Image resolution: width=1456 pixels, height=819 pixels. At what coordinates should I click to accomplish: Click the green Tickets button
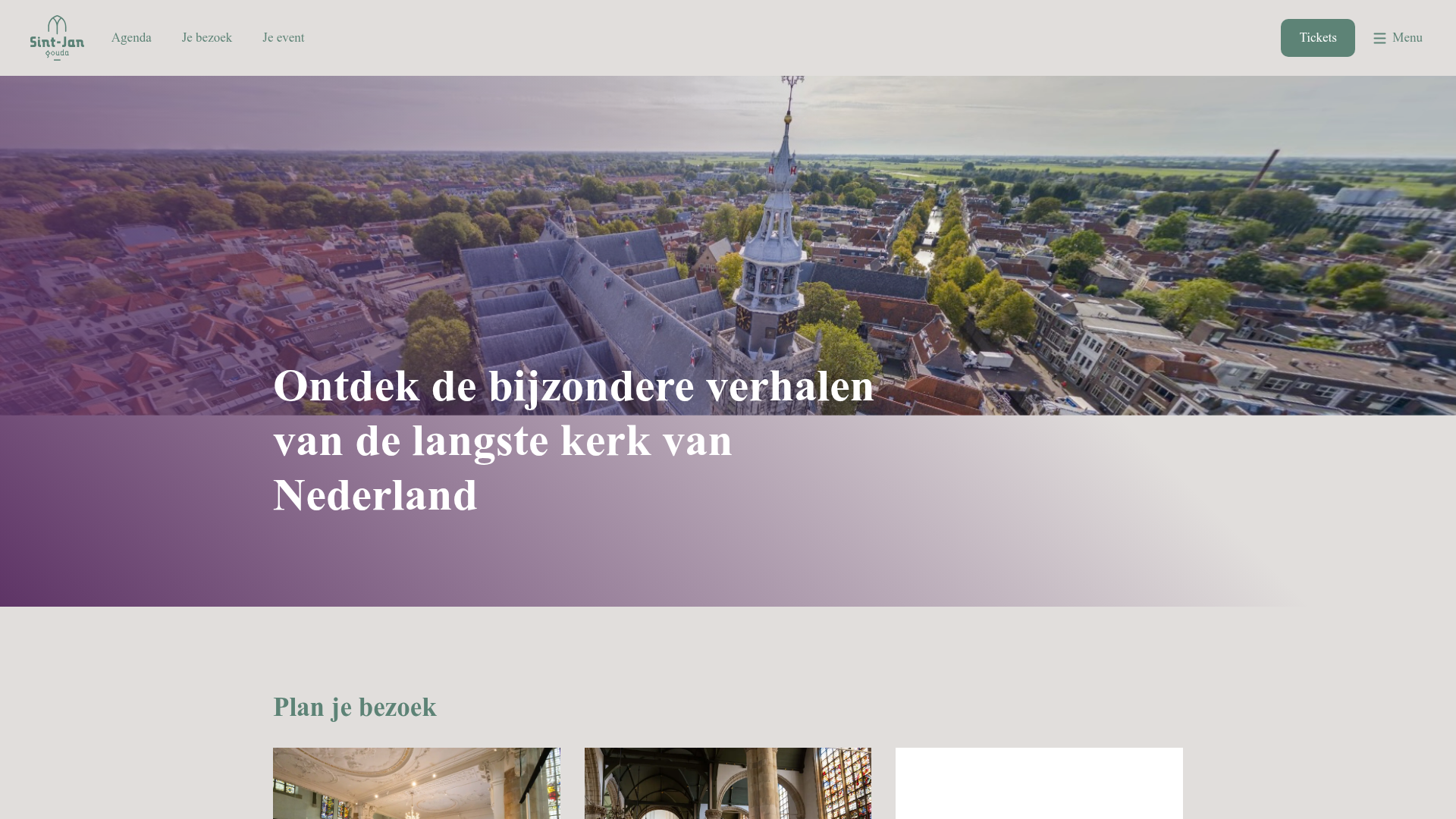click(x=1317, y=38)
